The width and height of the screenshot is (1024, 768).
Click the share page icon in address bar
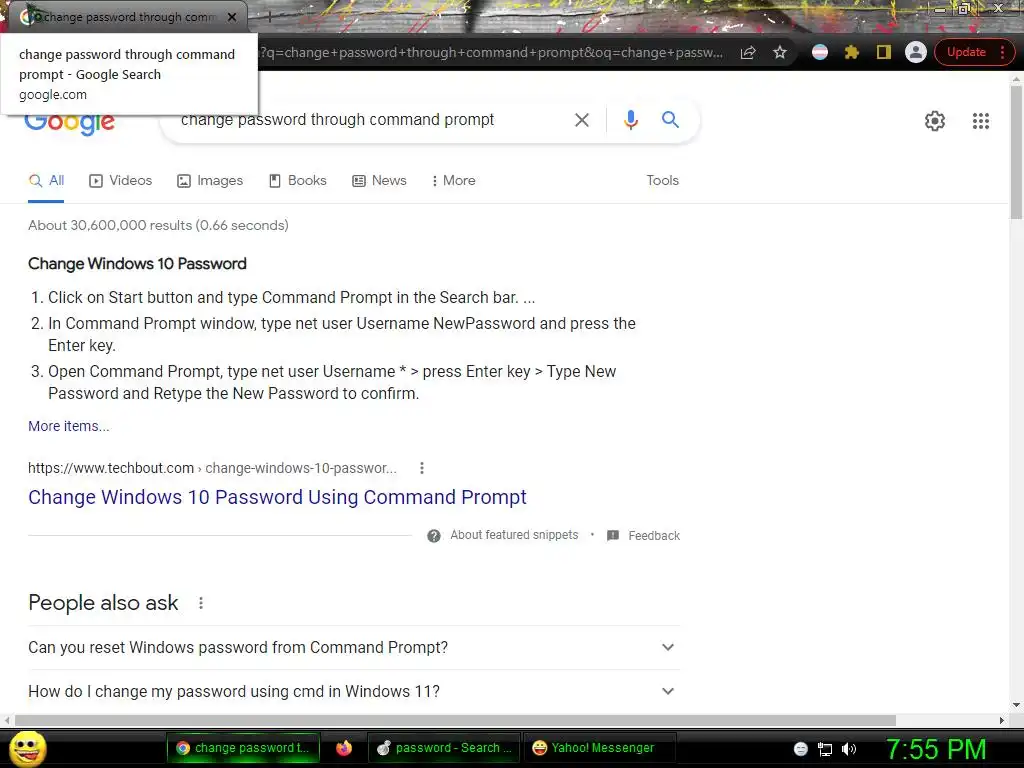(748, 52)
